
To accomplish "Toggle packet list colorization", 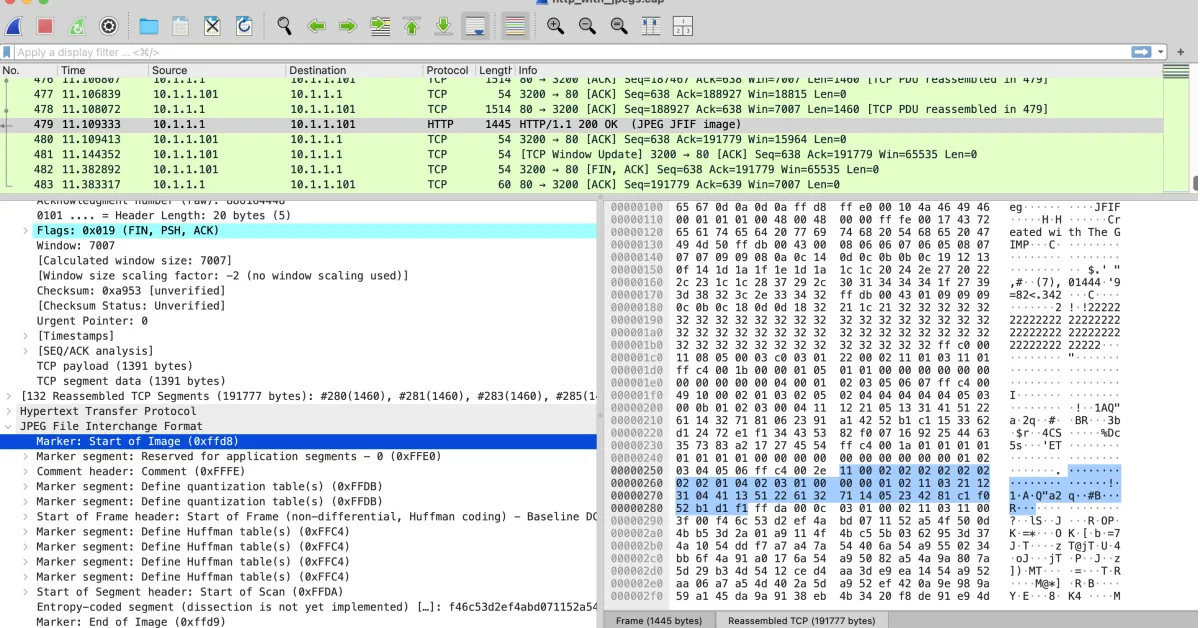I will click(x=514, y=26).
